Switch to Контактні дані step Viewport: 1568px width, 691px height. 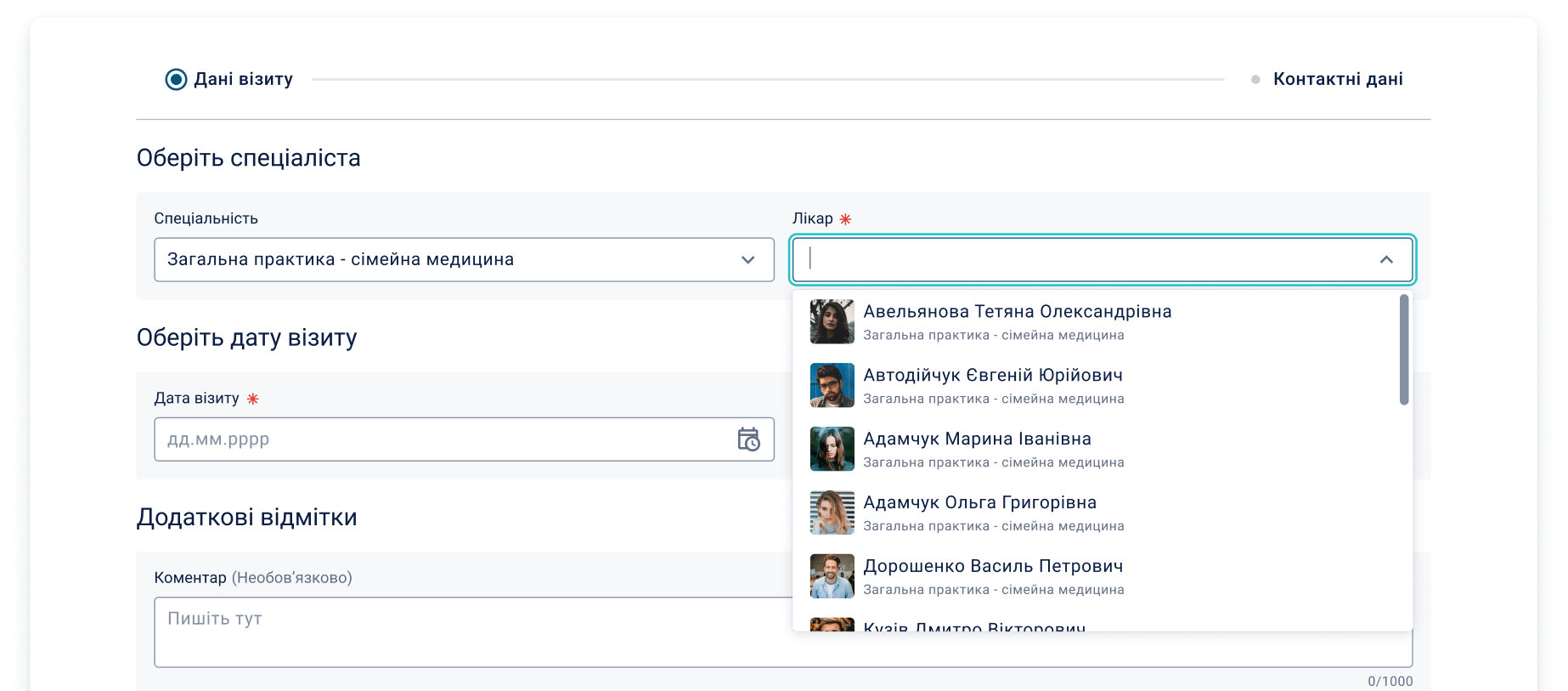1337,79
